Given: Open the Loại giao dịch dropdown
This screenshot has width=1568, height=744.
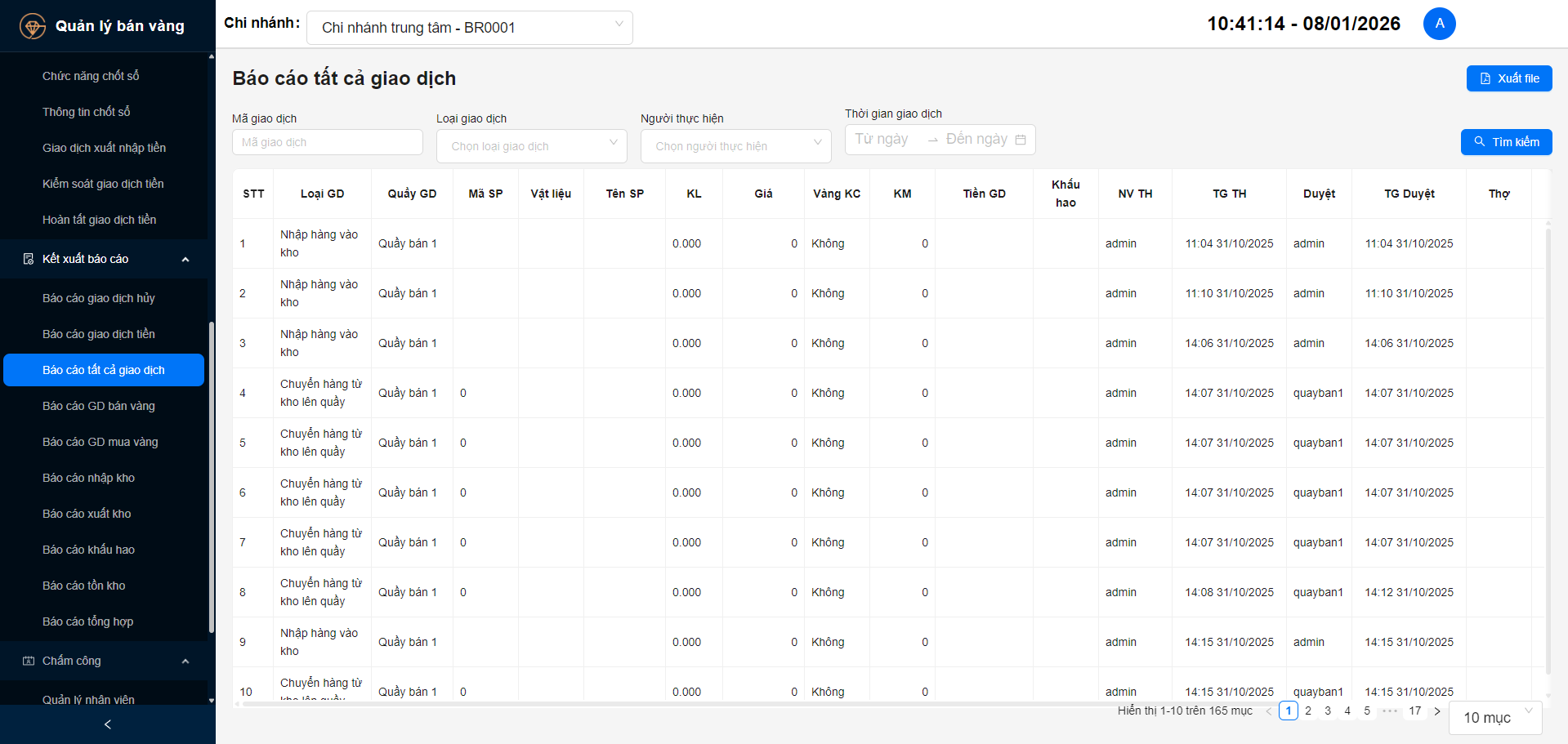Looking at the screenshot, I should tap(532, 146).
